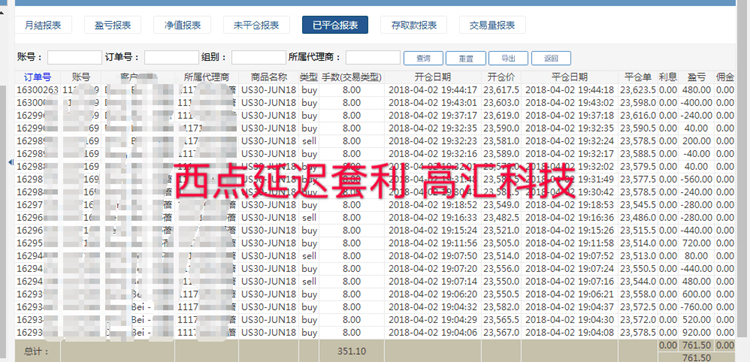Switch to the 交易量报表 tab
Viewport: 750px width, 362px height.
click(492, 25)
